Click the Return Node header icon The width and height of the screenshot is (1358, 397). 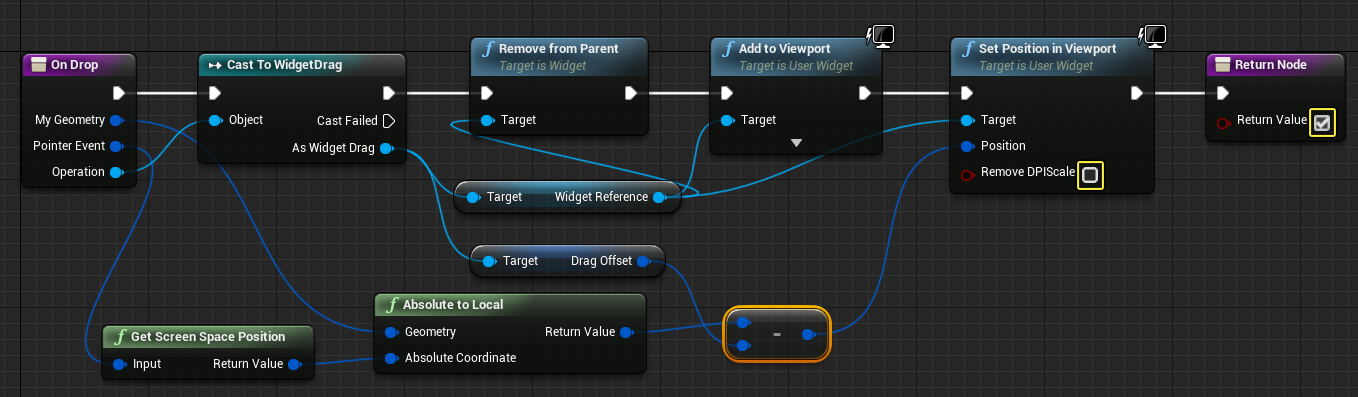(x=1223, y=65)
